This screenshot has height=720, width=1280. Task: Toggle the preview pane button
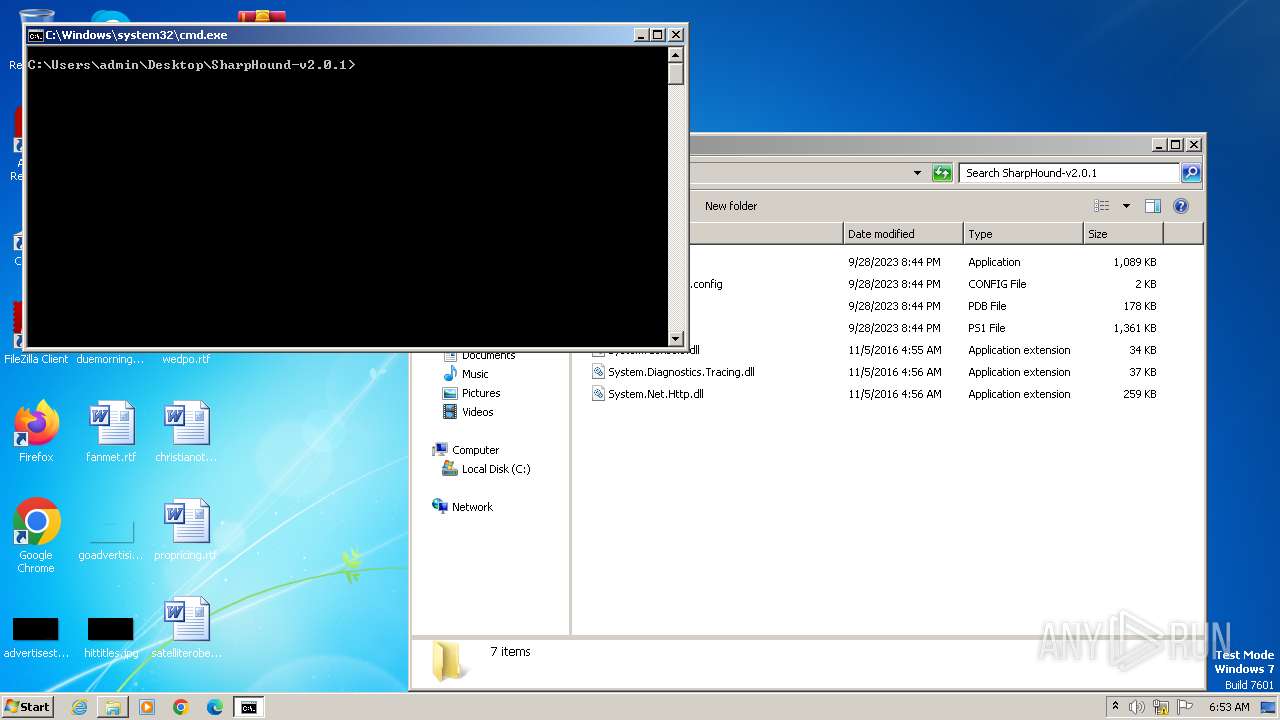pos(1153,206)
